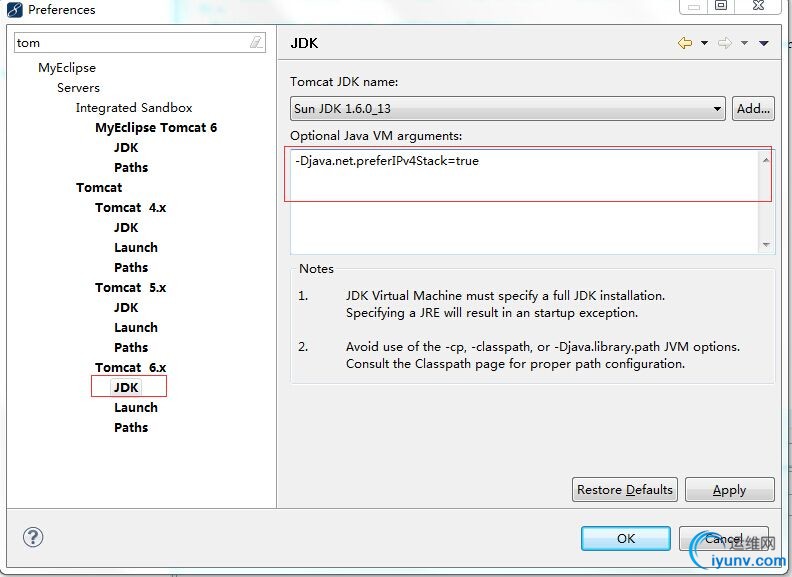Select Paths under Tomcat 6.x
This screenshot has width=792, height=577.
[131, 427]
